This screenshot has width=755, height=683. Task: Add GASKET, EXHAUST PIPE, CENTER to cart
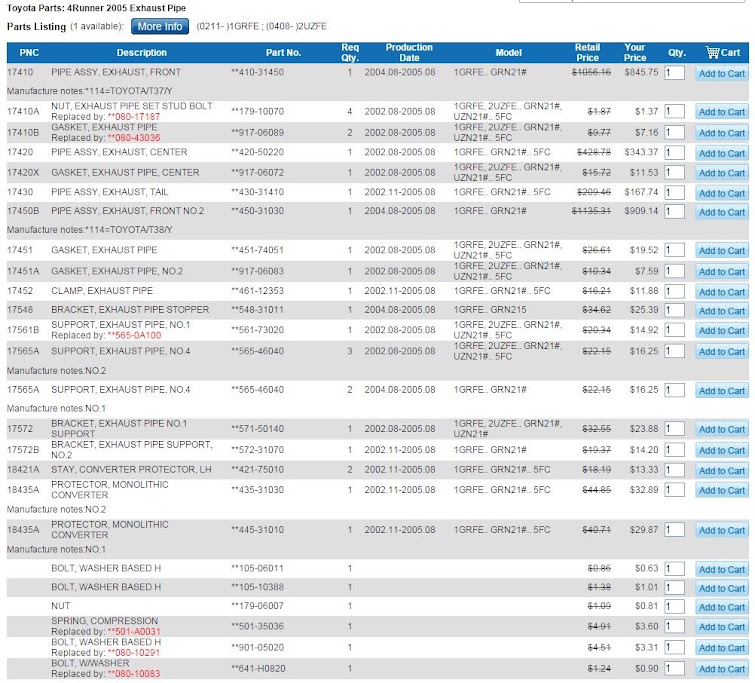tap(722, 173)
